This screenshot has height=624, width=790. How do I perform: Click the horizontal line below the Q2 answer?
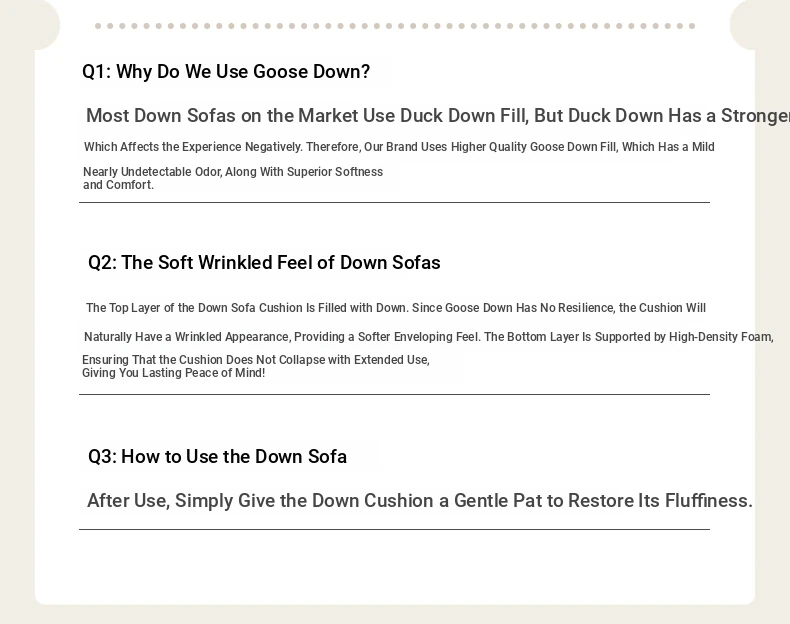point(394,394)
